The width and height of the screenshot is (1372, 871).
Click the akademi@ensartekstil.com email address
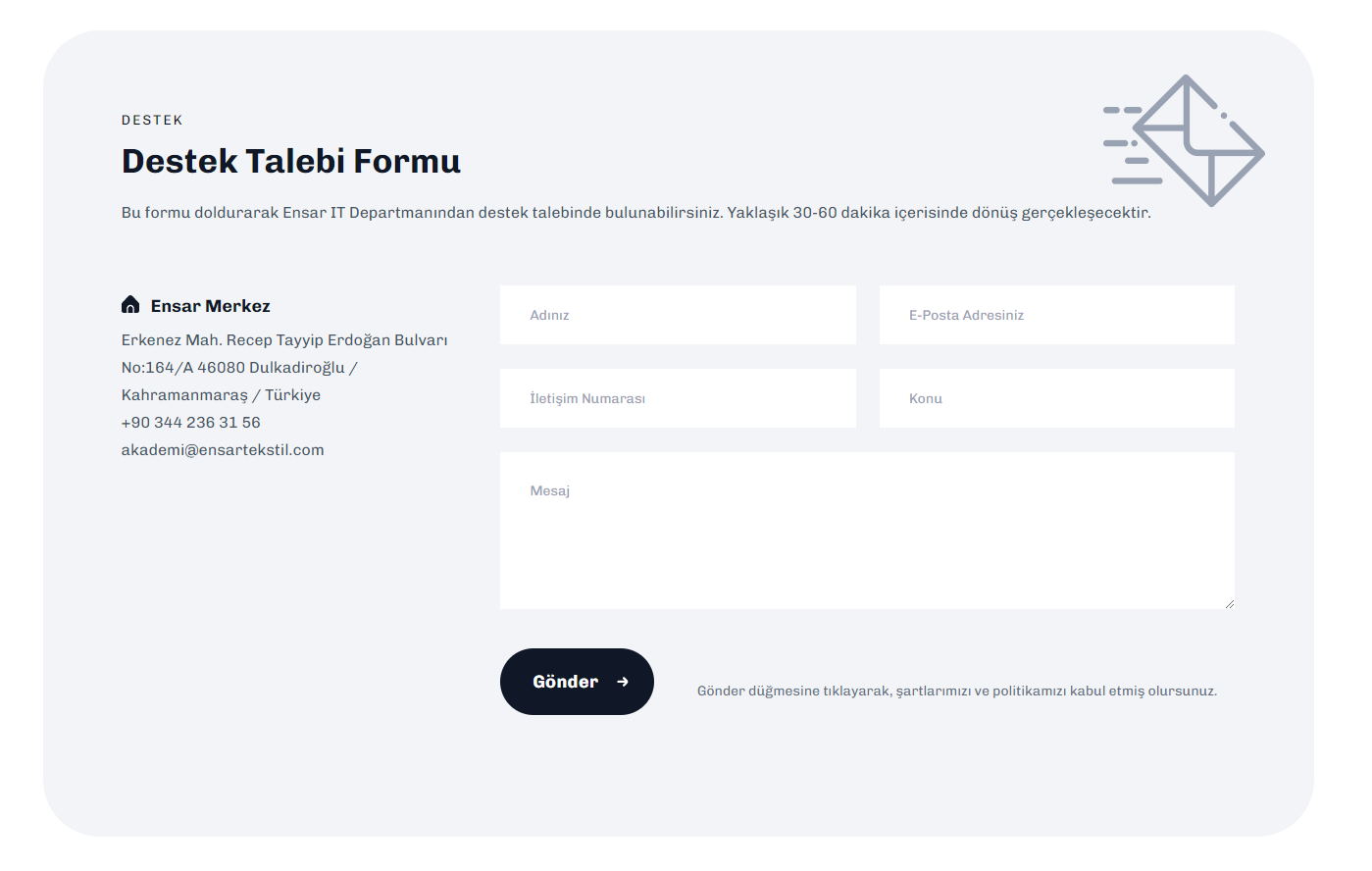click(x=223, y=450)
